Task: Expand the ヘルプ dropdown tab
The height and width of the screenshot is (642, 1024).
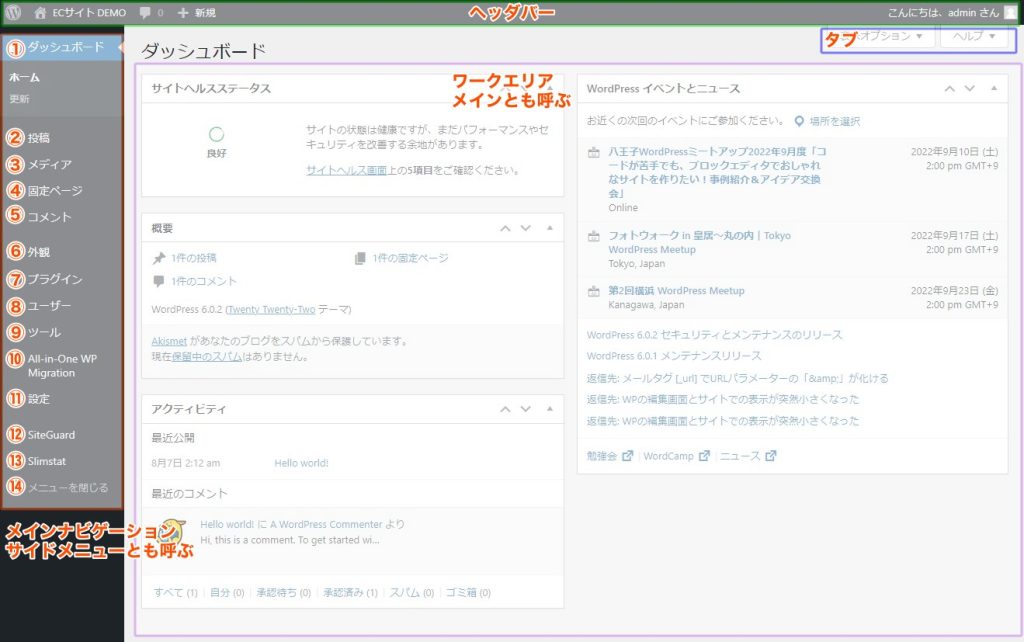Action: pyautogui.click(x=974, y=37)
